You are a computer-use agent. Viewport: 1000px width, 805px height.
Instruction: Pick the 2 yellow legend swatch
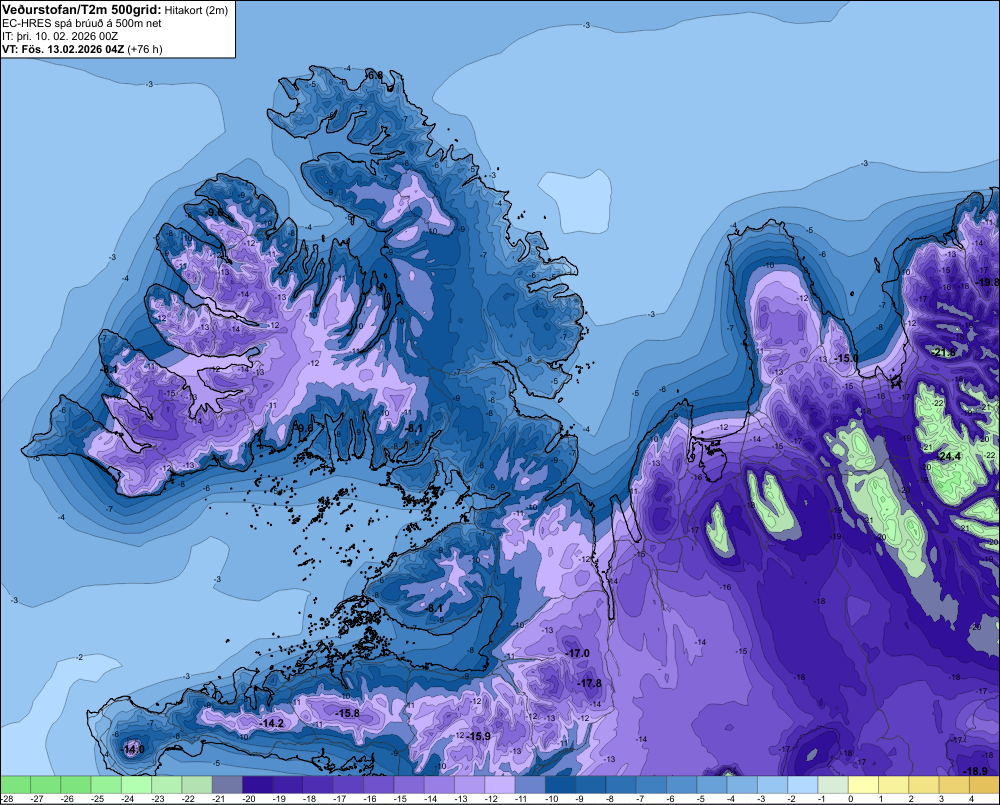click(924, 785)
